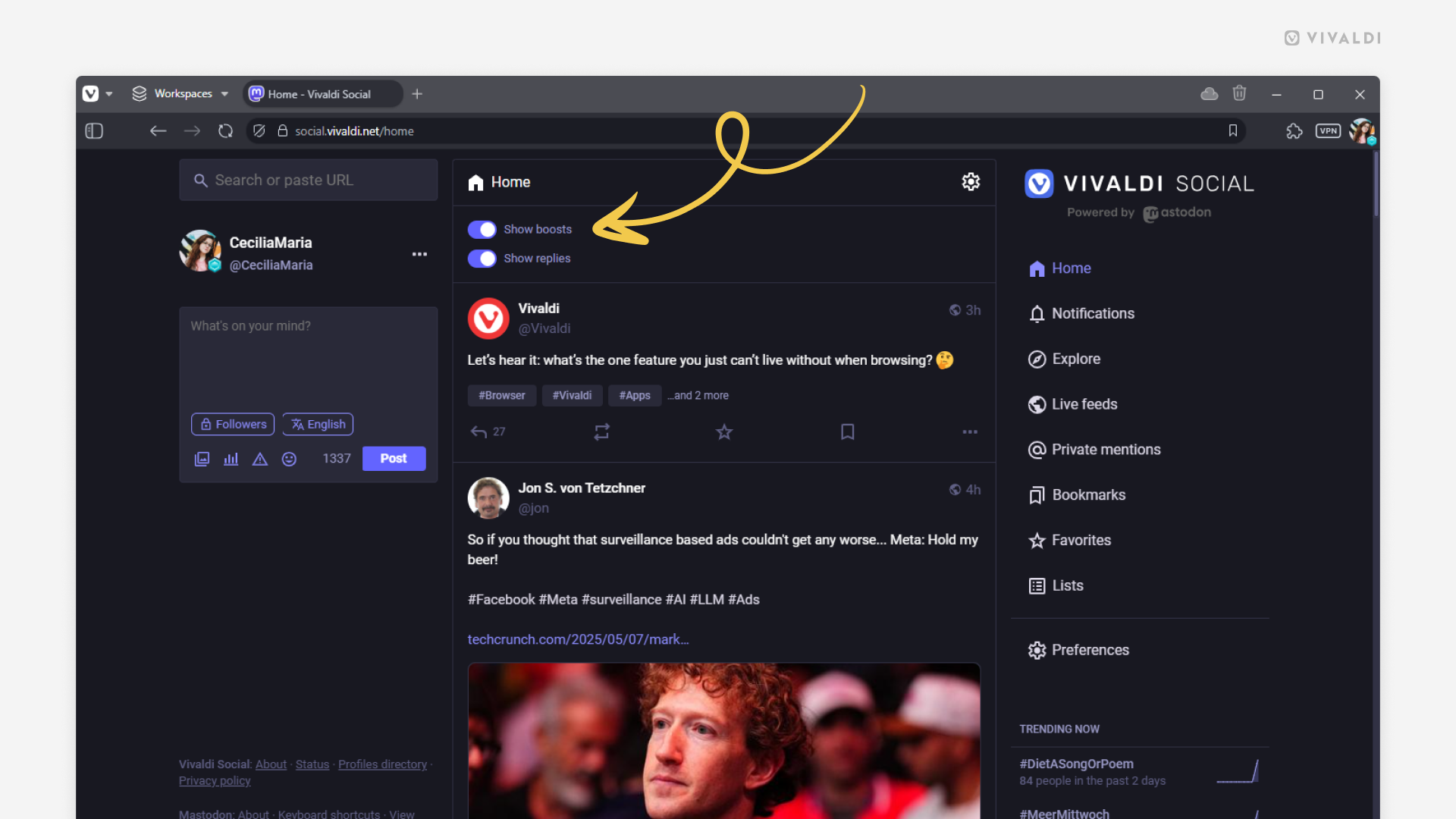Reply to the Vivaldi post
Screen dimensions: 1456x819
[479, 432]
